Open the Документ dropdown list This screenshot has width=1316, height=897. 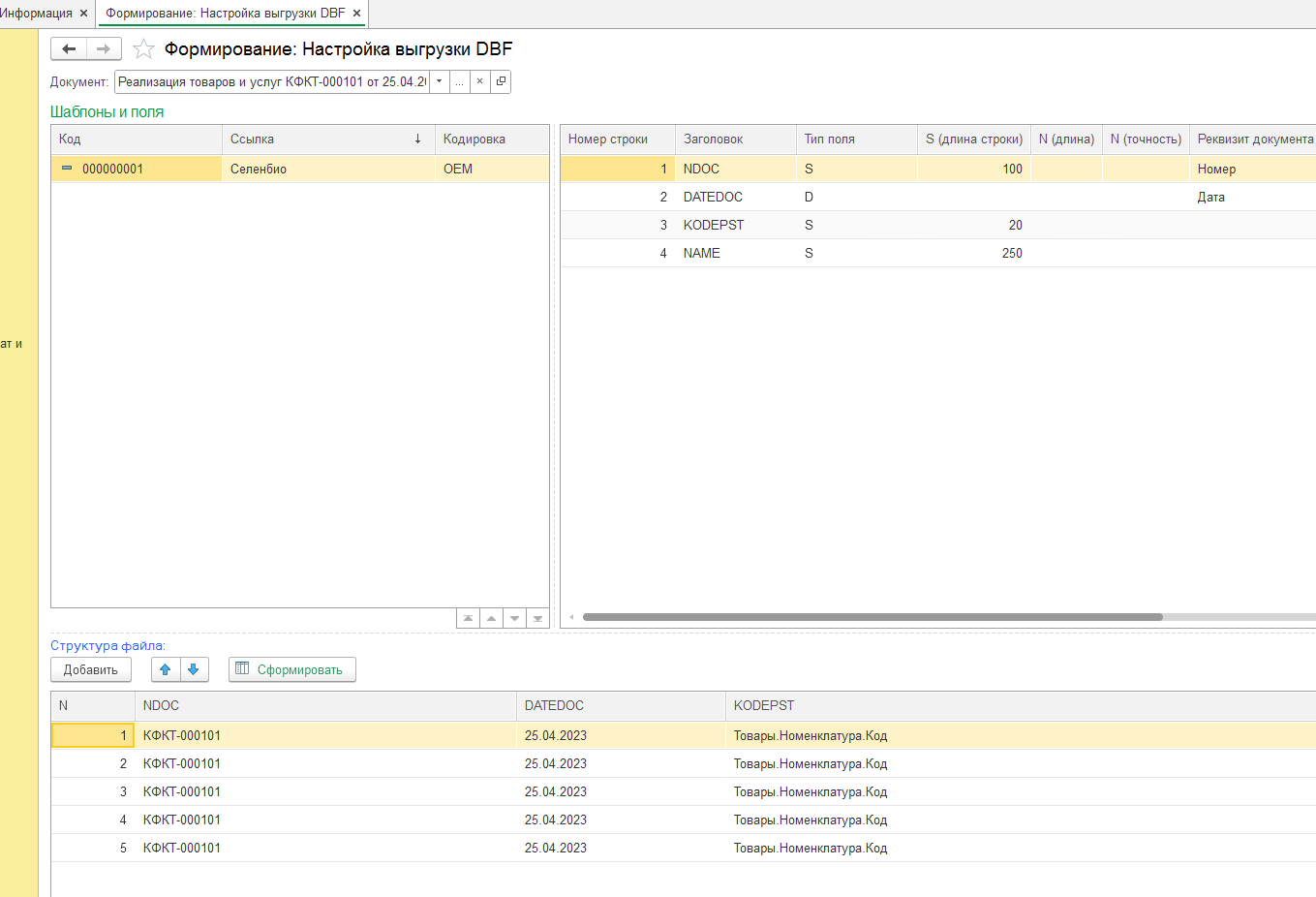point(439,81)
